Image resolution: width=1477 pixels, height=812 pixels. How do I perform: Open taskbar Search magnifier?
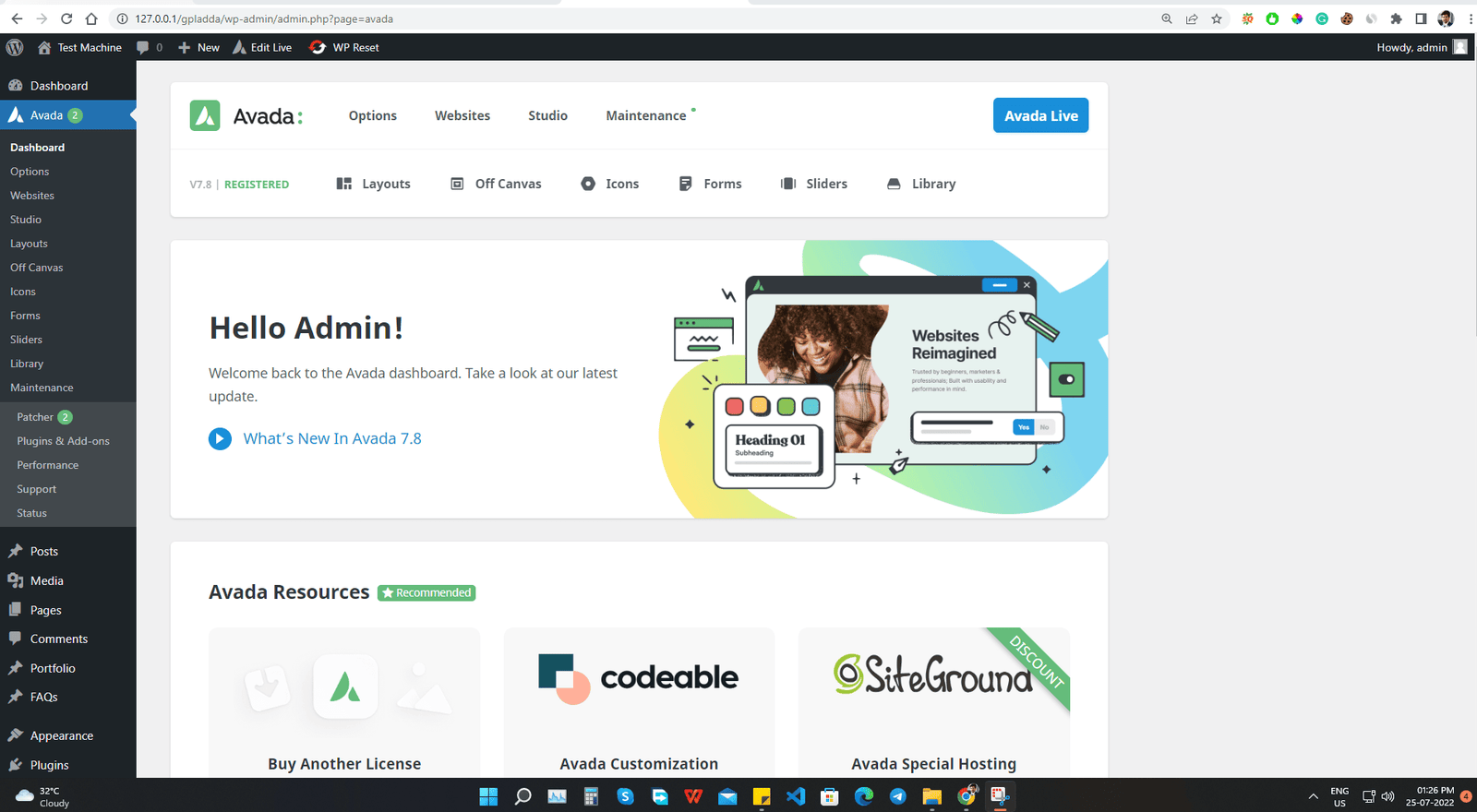pyautogui.click(x=523, y=795)
